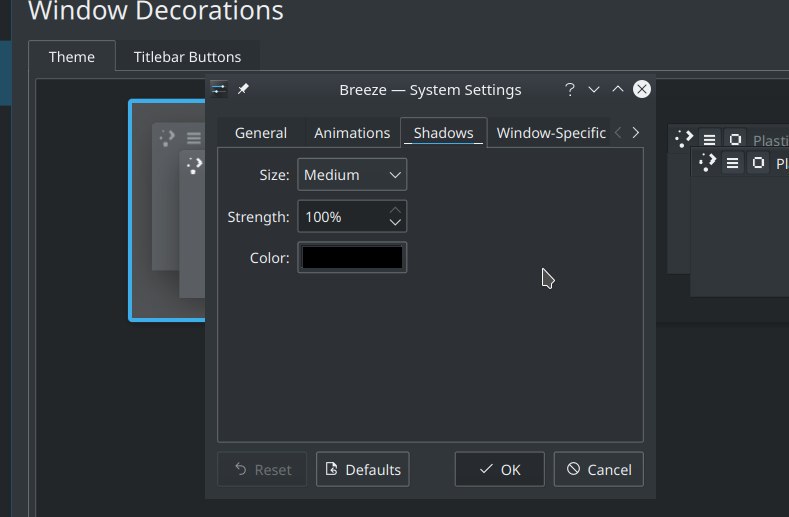The image size is (789, 517).
Task: Cancel the Breeze settings dialog
Action: [x=599, y=469]
